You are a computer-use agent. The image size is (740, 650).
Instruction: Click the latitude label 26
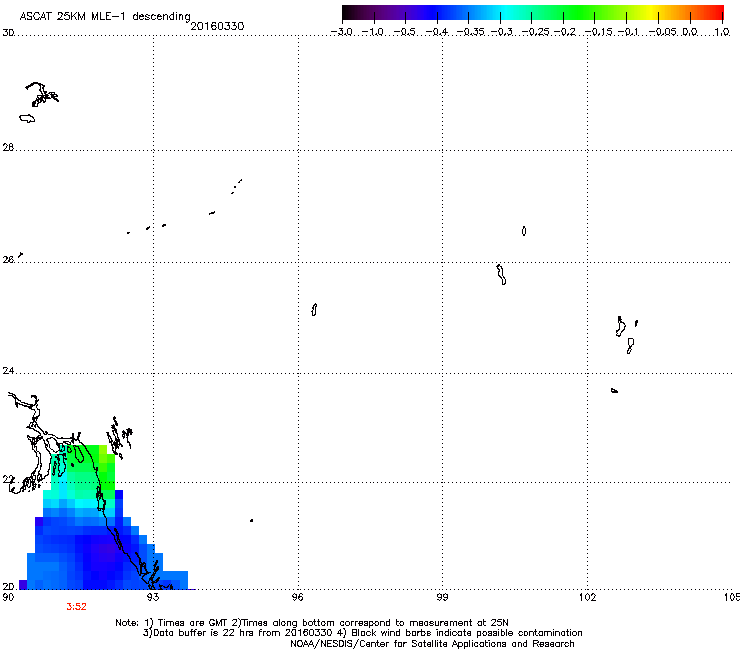8,259
